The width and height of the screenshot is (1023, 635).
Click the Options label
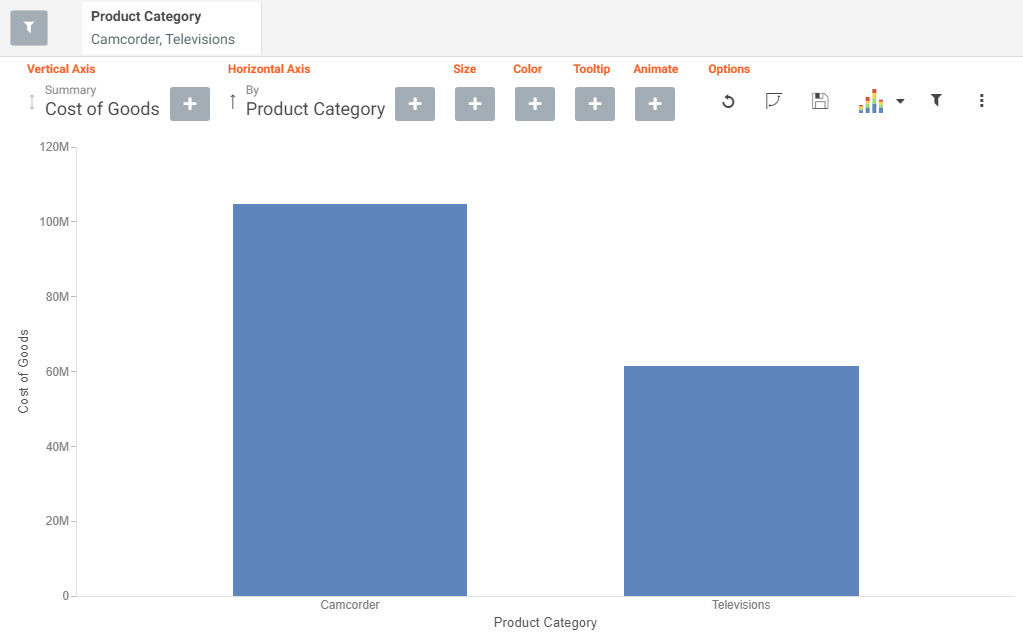pos(728,69)
